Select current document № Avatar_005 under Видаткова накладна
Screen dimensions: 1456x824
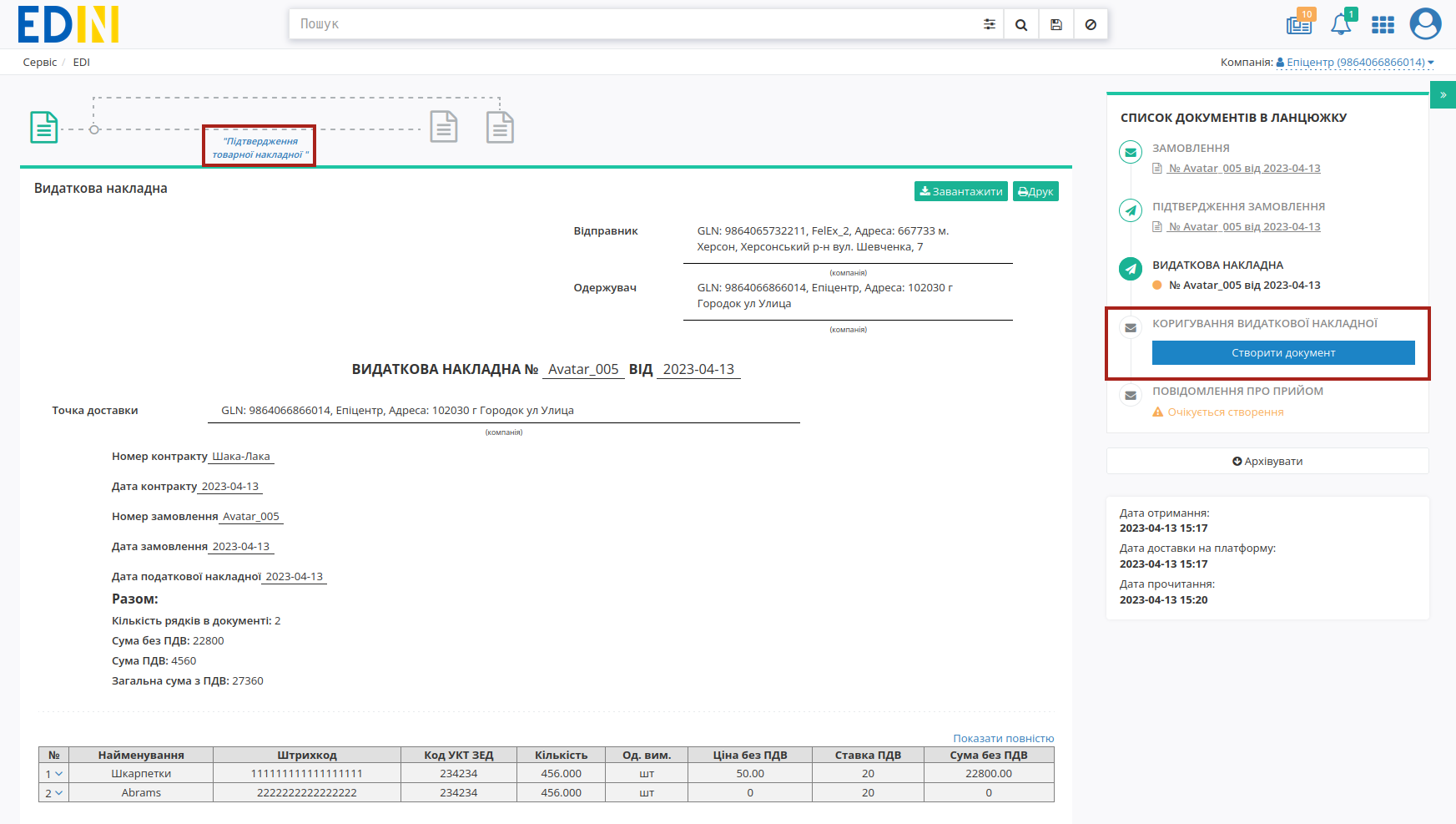click(x=1244, y=285)
